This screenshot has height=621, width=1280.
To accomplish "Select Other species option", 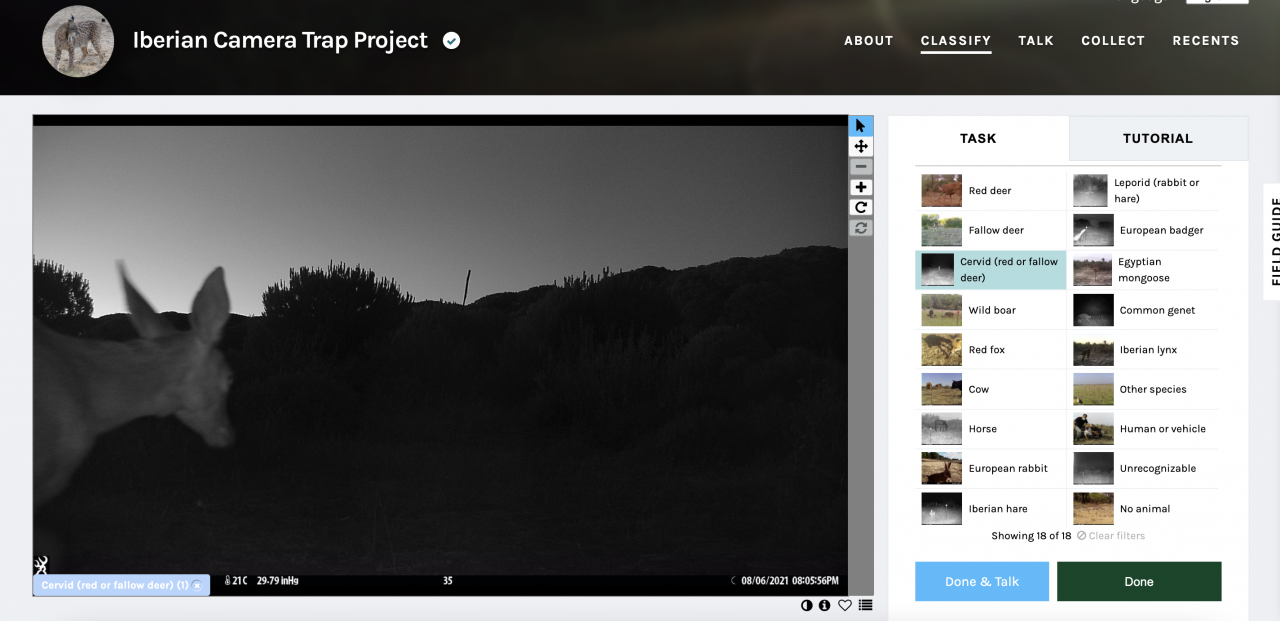I will (x=1145, y=389).
